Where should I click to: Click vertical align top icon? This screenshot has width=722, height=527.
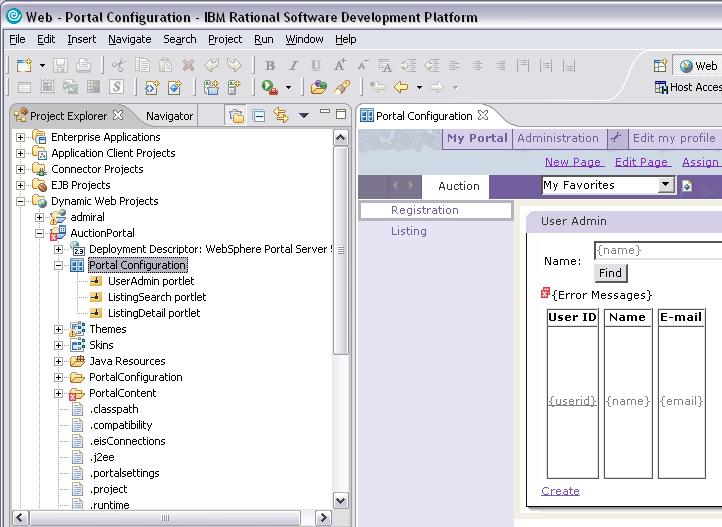point(523,66)
